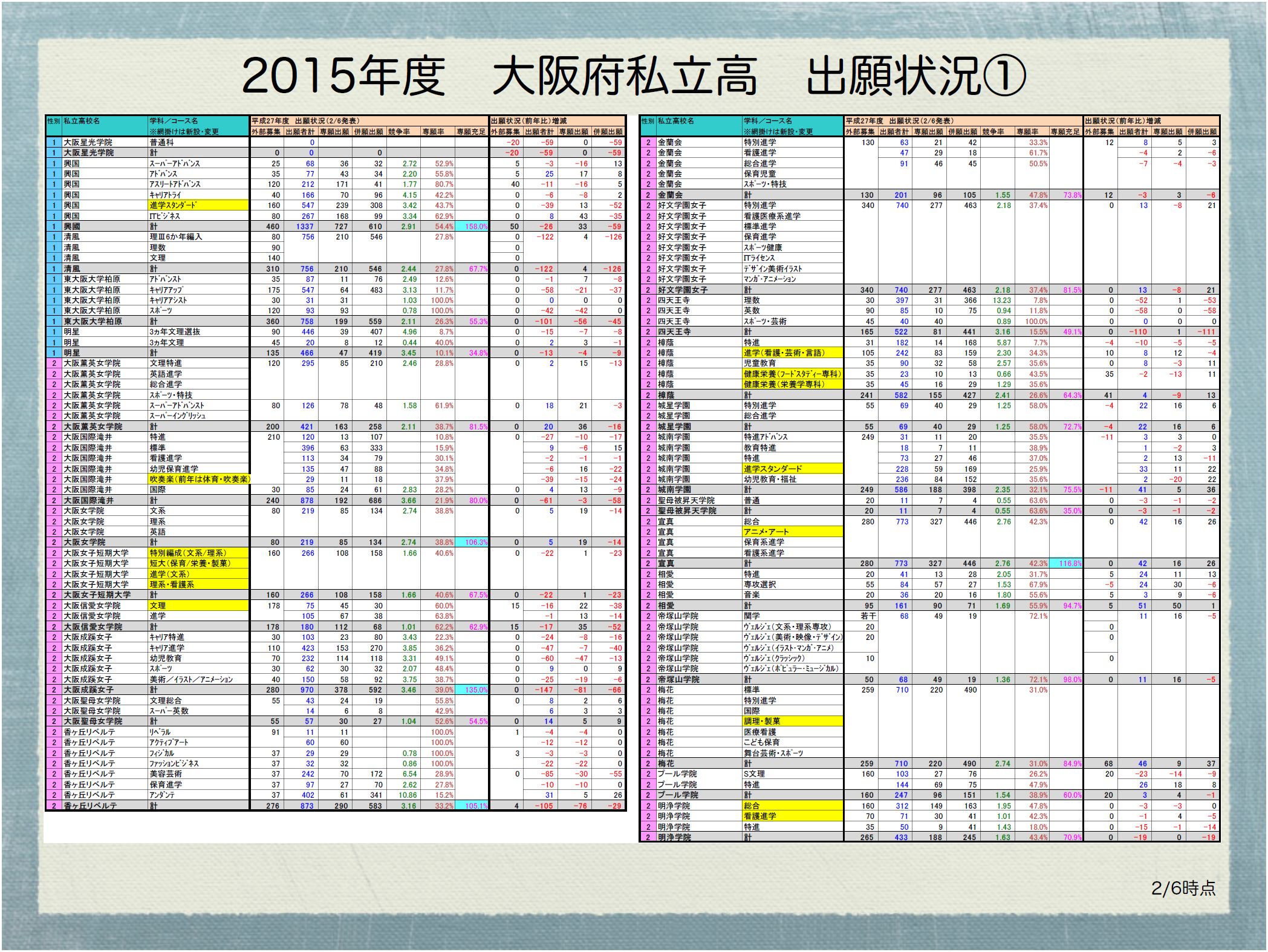The image size is (1268, 952).
Task: Click the '教育特進' course cell
Action: pyautogui.click(x=793, y=448)
